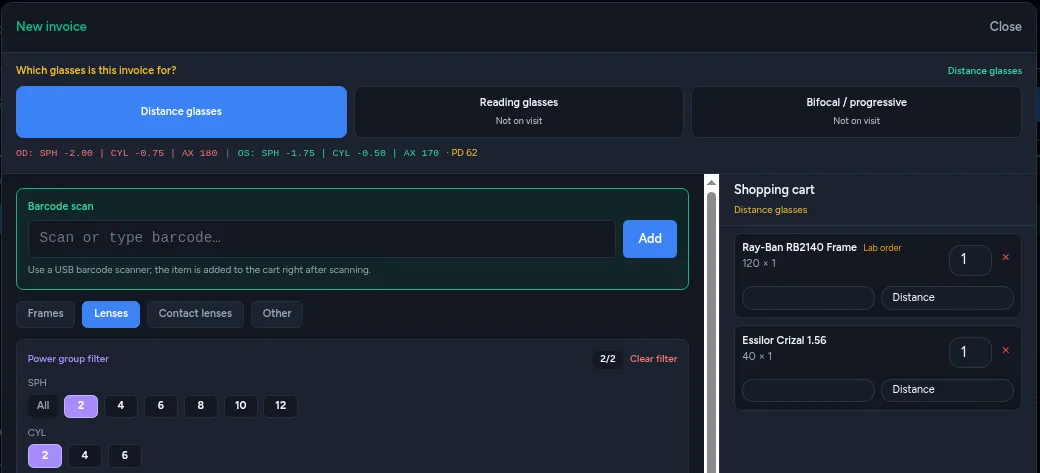
Task: Switch to Lenses tab
Action: pyautogui.click(x=111, y=314)
